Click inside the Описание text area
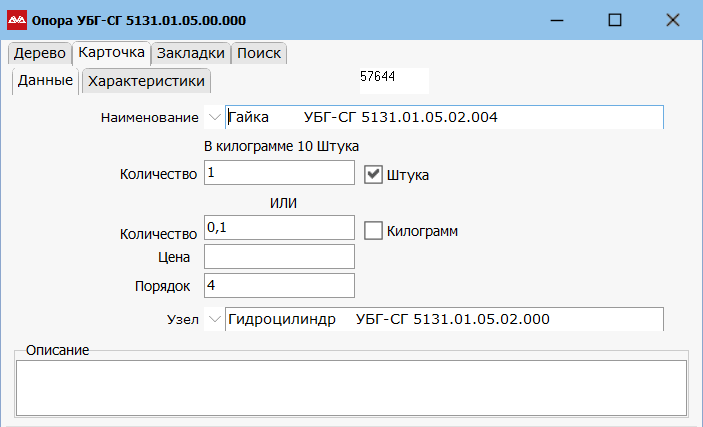The width and height of the screenshot is (703, 427). point(350,387)
